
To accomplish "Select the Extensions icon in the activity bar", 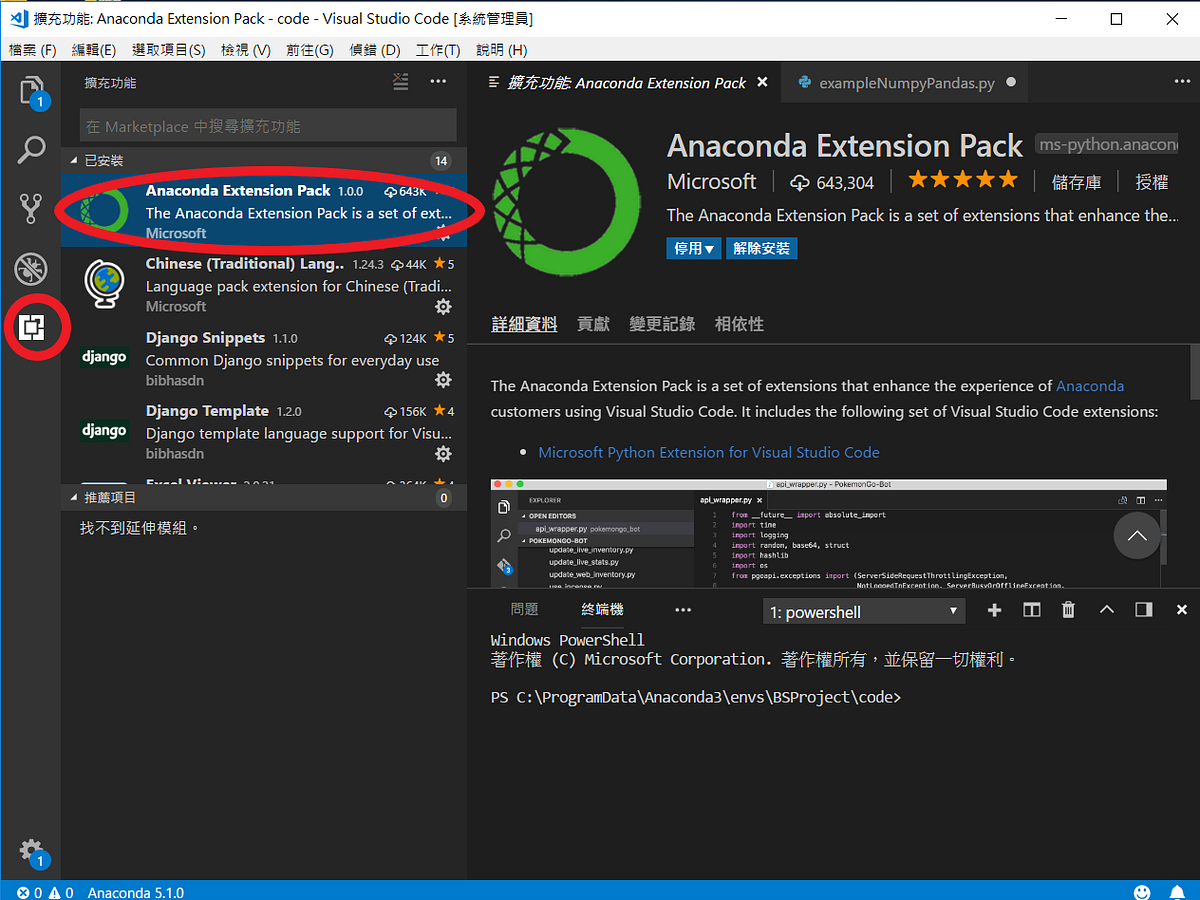I will point(30,328).
